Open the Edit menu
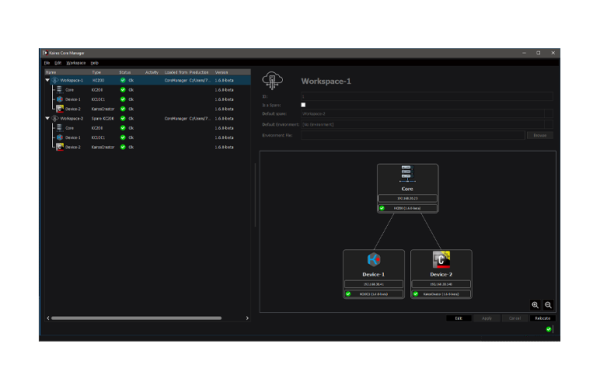600x389 pixels. pyautogui.click(x=58, y=63)
